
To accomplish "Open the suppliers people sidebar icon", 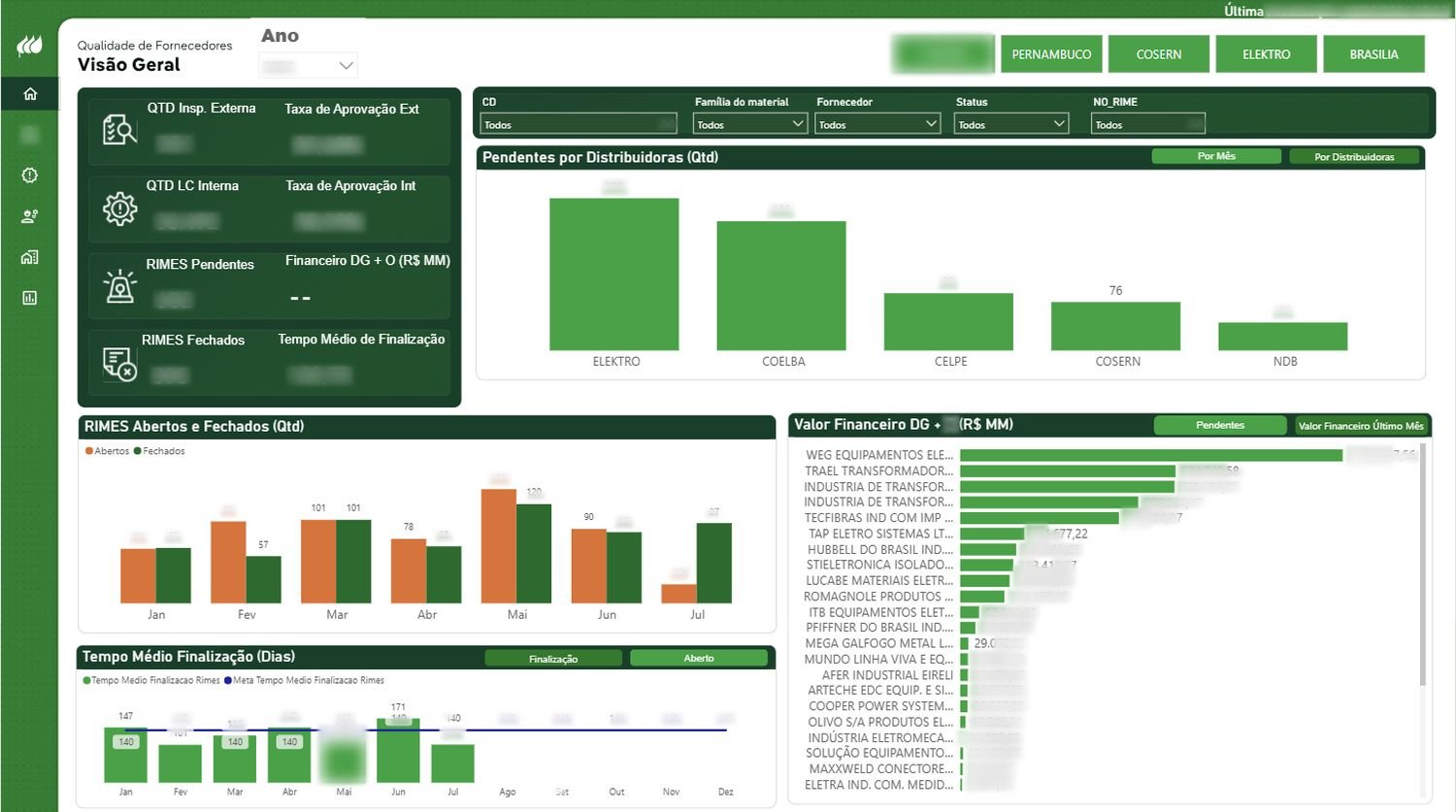I will (30, 216).
